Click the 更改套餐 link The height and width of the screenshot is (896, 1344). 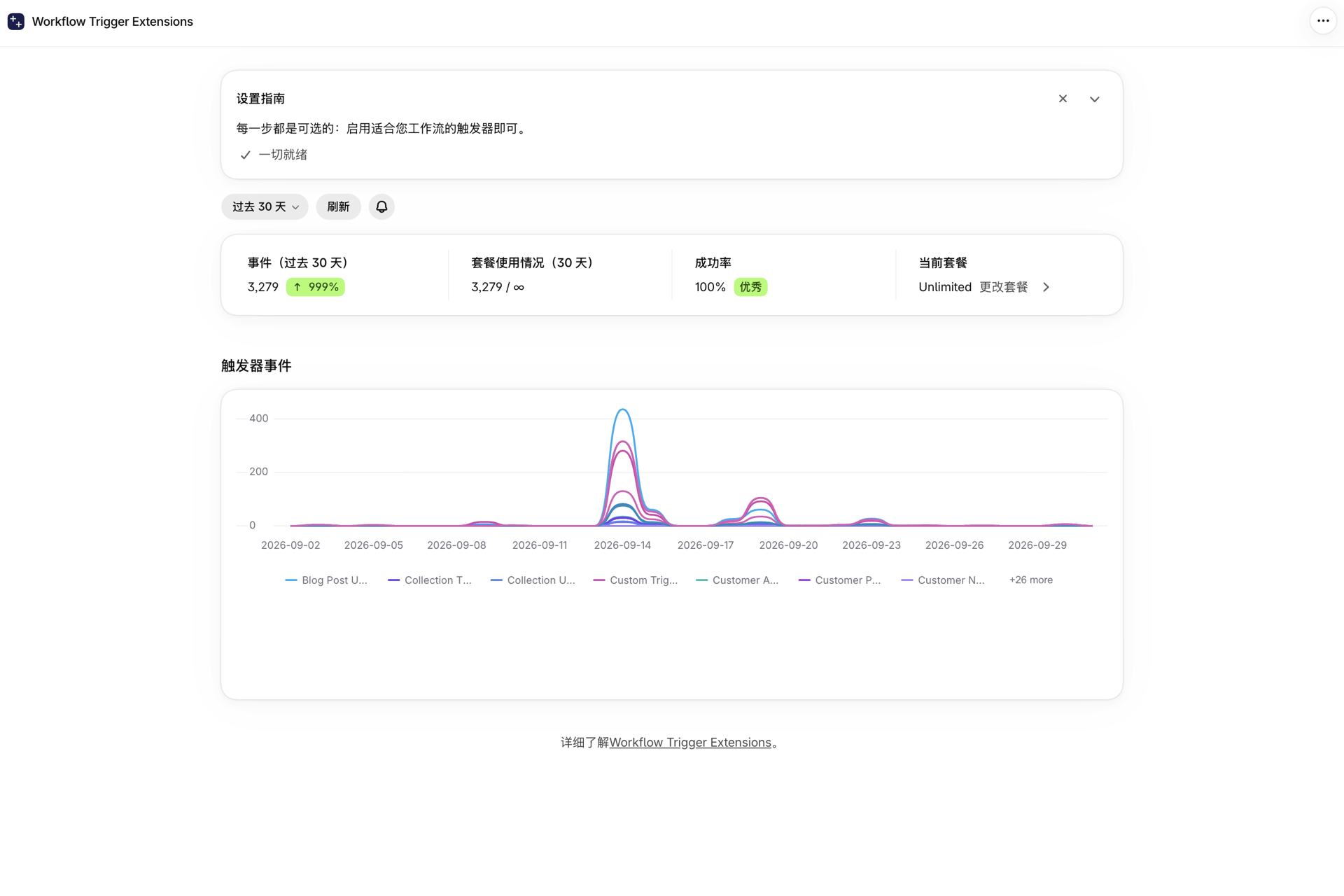tap(1003, 287)
